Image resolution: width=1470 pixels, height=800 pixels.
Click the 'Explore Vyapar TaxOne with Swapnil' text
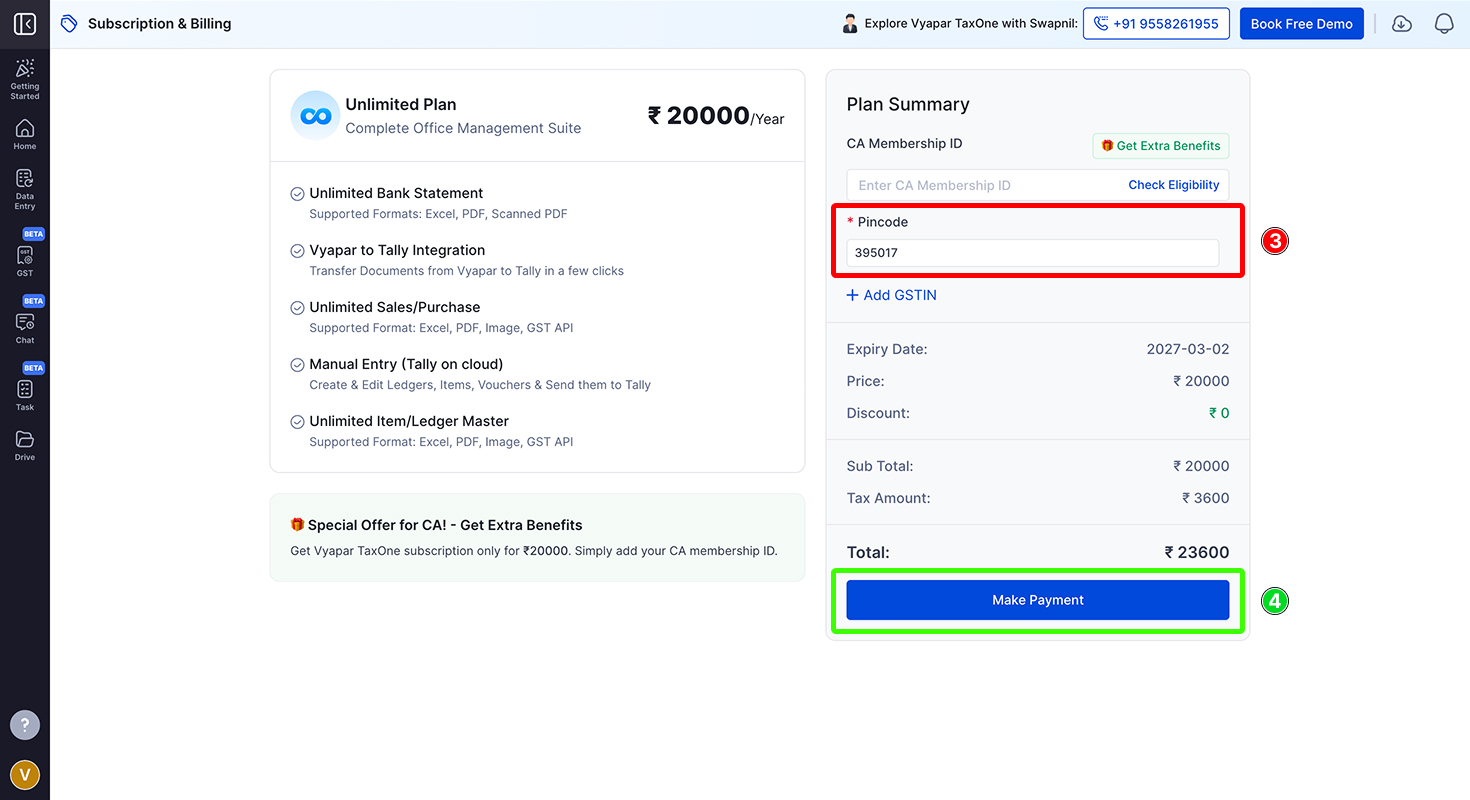click(x=971, y=24)
